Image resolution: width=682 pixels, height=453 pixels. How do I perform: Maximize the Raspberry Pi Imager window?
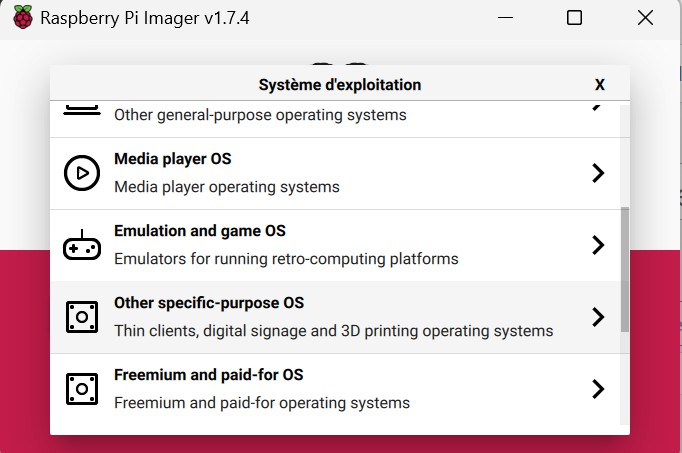tap(574, 18)
